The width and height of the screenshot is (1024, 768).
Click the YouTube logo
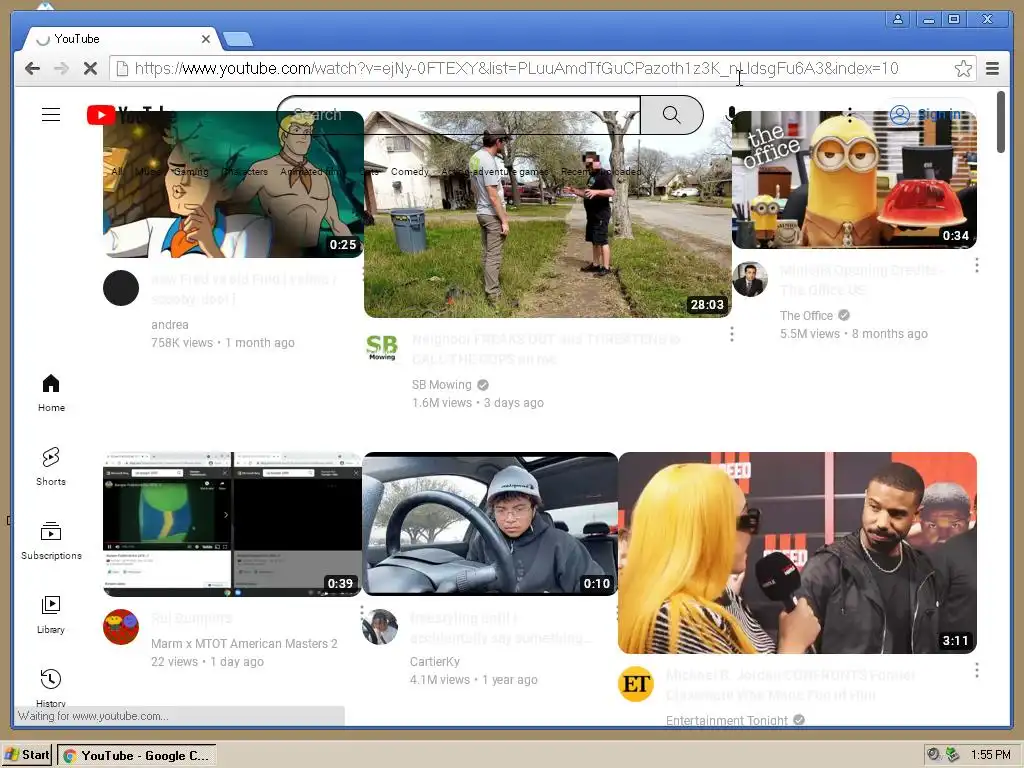pos(131,115)
